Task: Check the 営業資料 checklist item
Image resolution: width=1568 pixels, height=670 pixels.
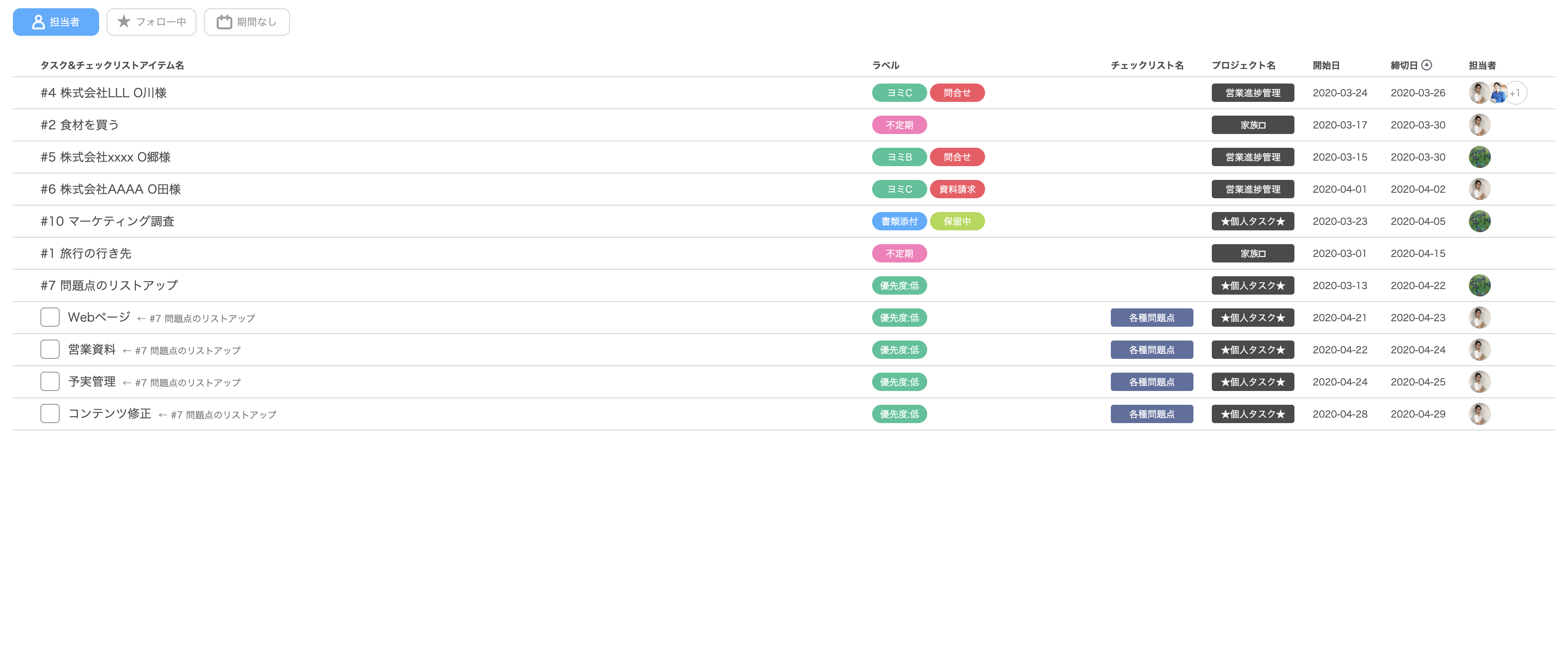Action: pos(50,349)
